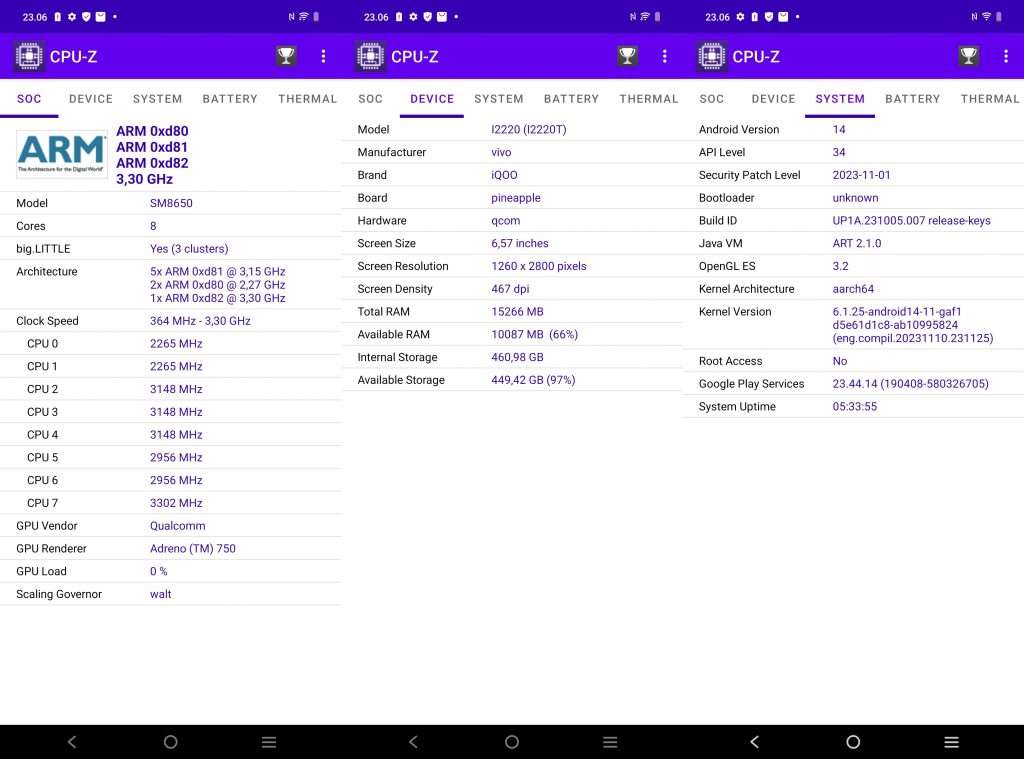Click the Java VM ART 2.1.0 value
The image size is (1024, 759).
click(856, 243)
